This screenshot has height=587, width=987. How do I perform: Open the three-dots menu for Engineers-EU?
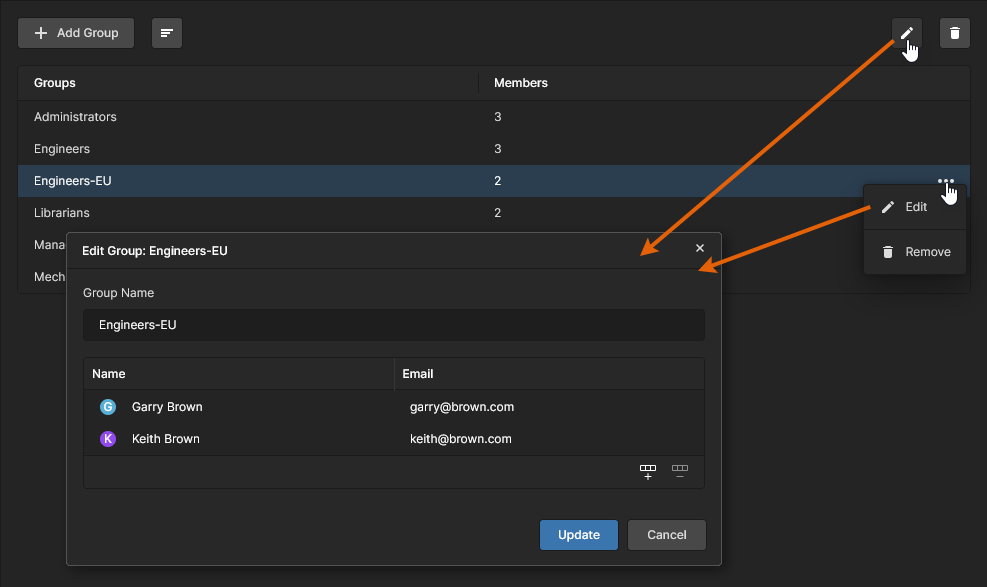(x=945, y=181)
